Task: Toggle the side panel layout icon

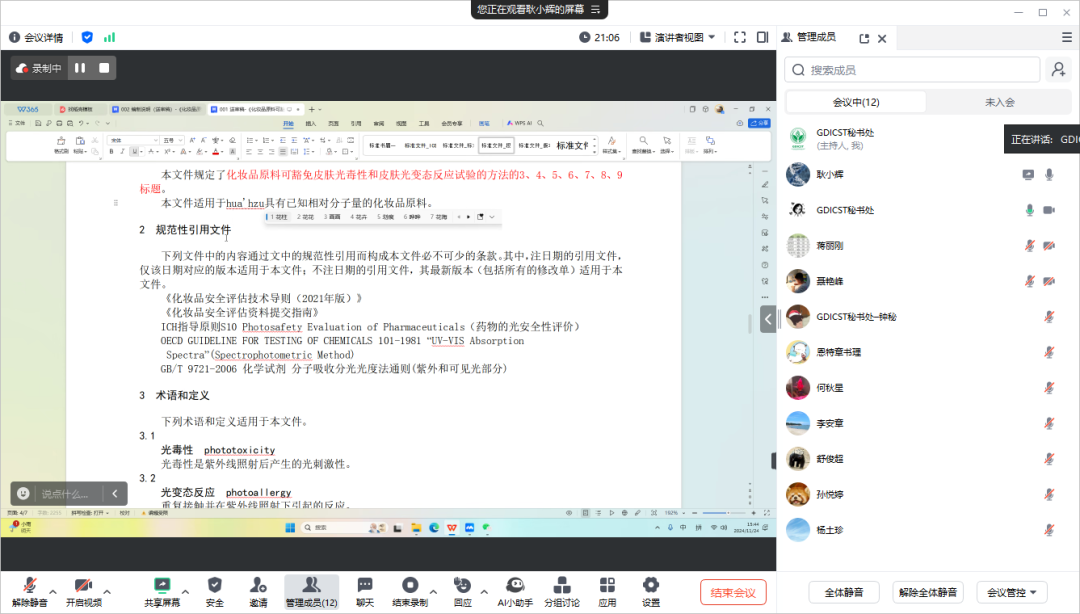Action: tap(762, 37)
